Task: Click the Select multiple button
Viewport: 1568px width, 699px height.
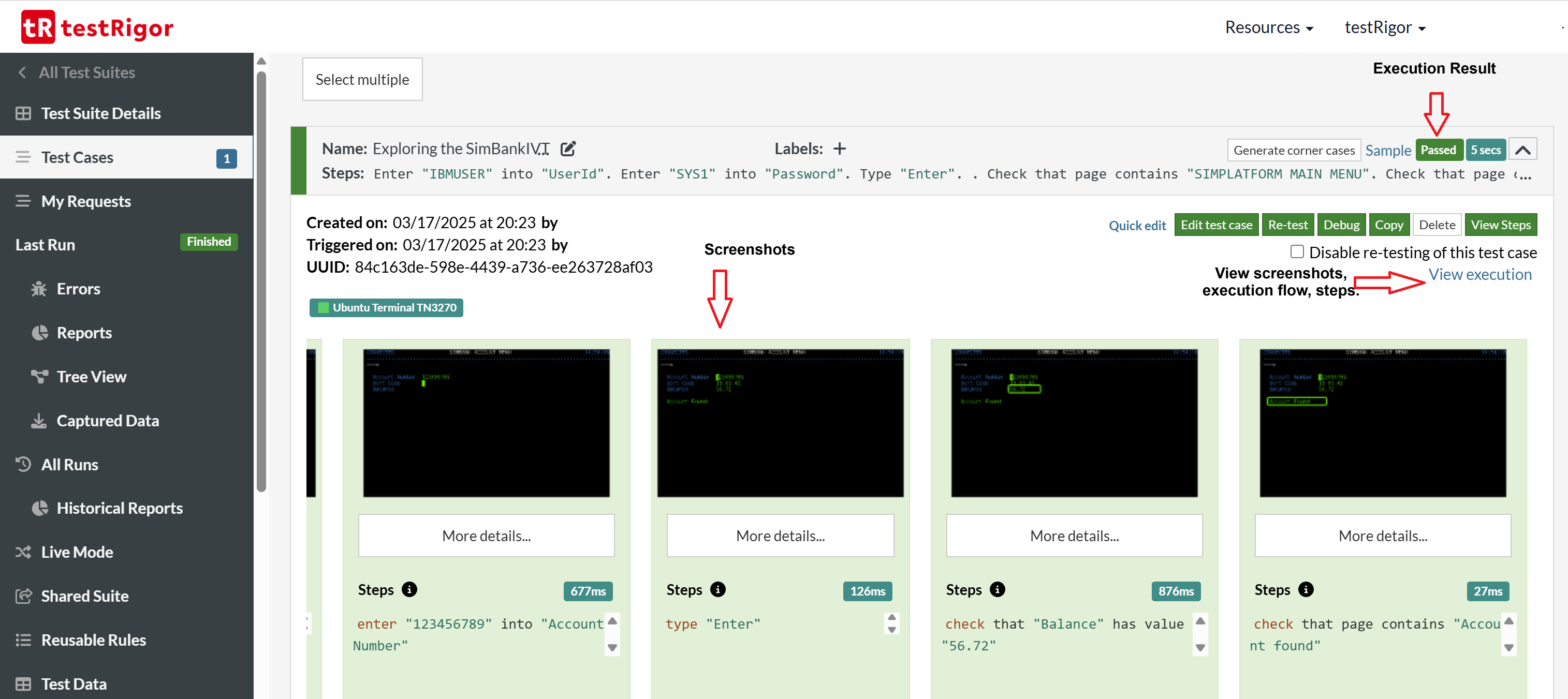Action: point(362,79)
